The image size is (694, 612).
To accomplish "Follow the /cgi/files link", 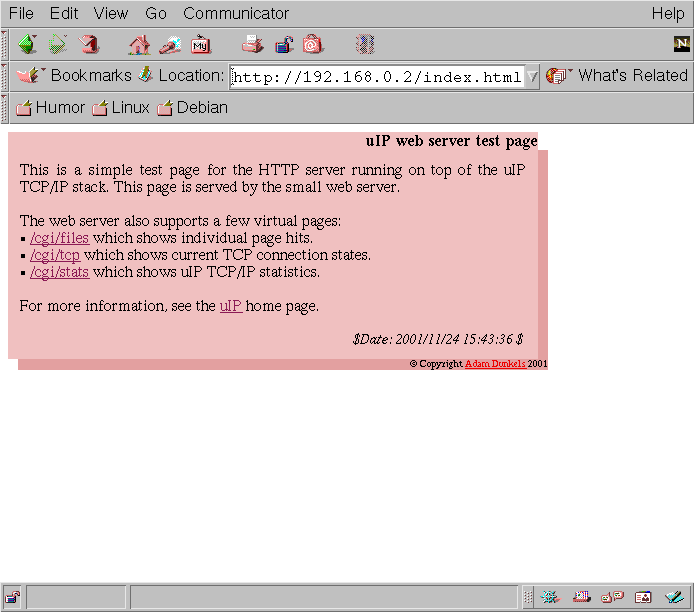I will 60,239.
